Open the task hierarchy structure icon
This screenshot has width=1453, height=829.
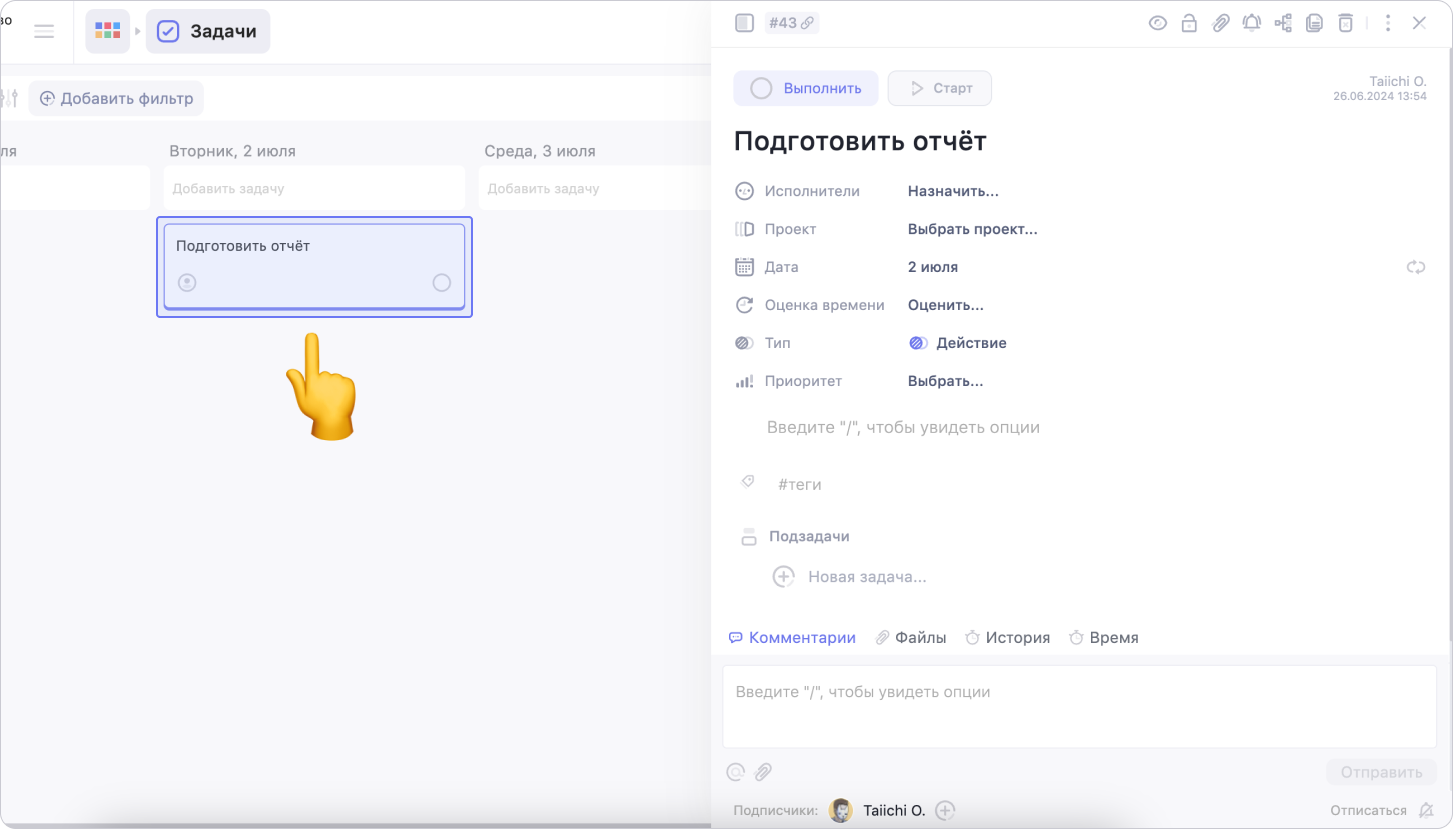click(x=1283, y=23)
